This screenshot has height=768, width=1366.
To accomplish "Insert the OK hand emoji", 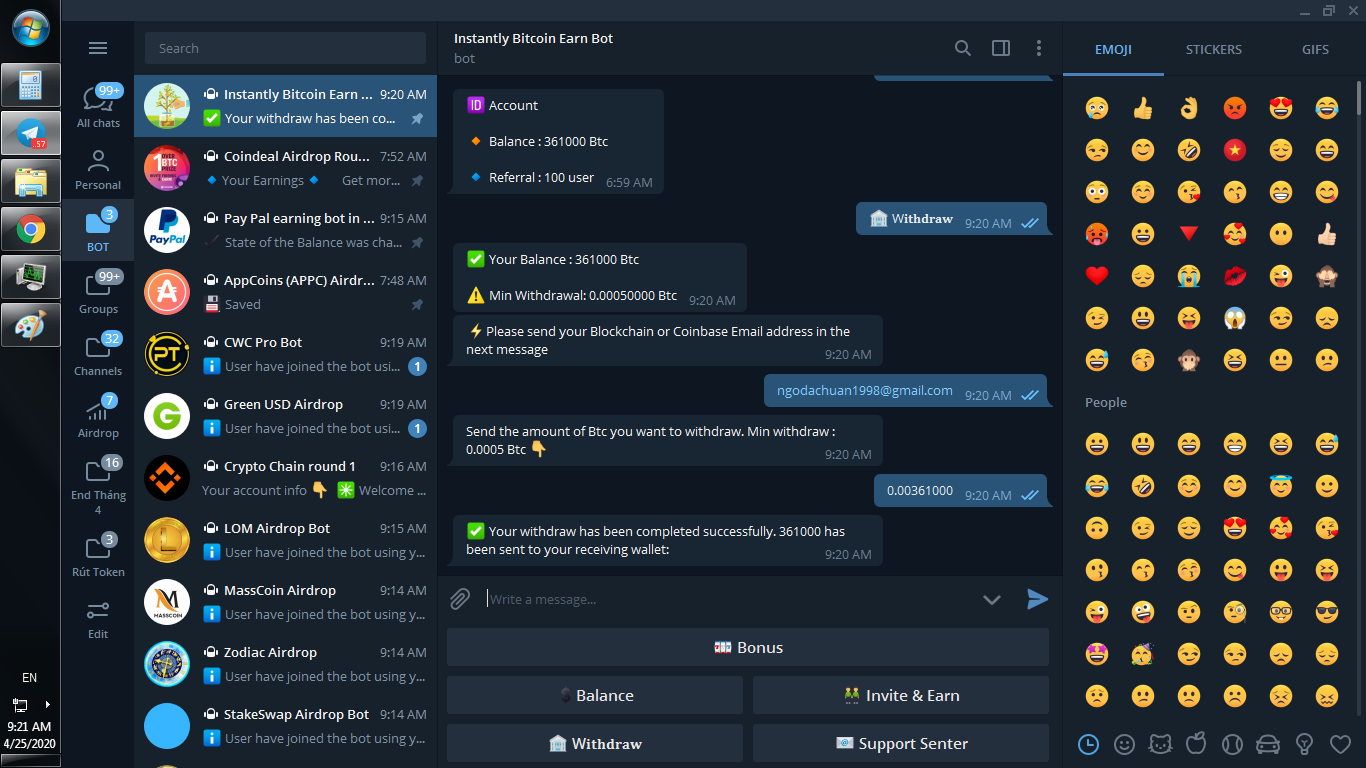I will click(x=1189, y=108).
